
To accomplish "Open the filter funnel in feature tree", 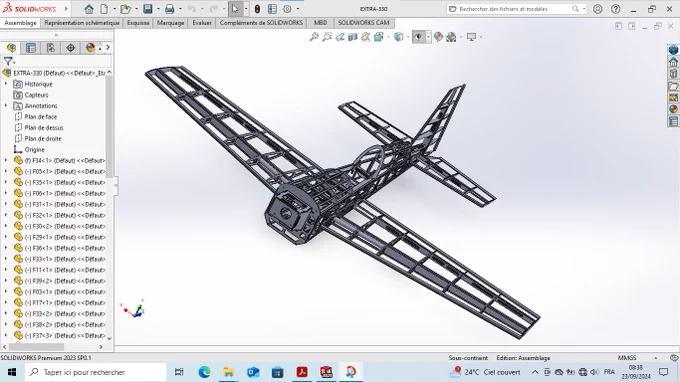I will point(8,61).
